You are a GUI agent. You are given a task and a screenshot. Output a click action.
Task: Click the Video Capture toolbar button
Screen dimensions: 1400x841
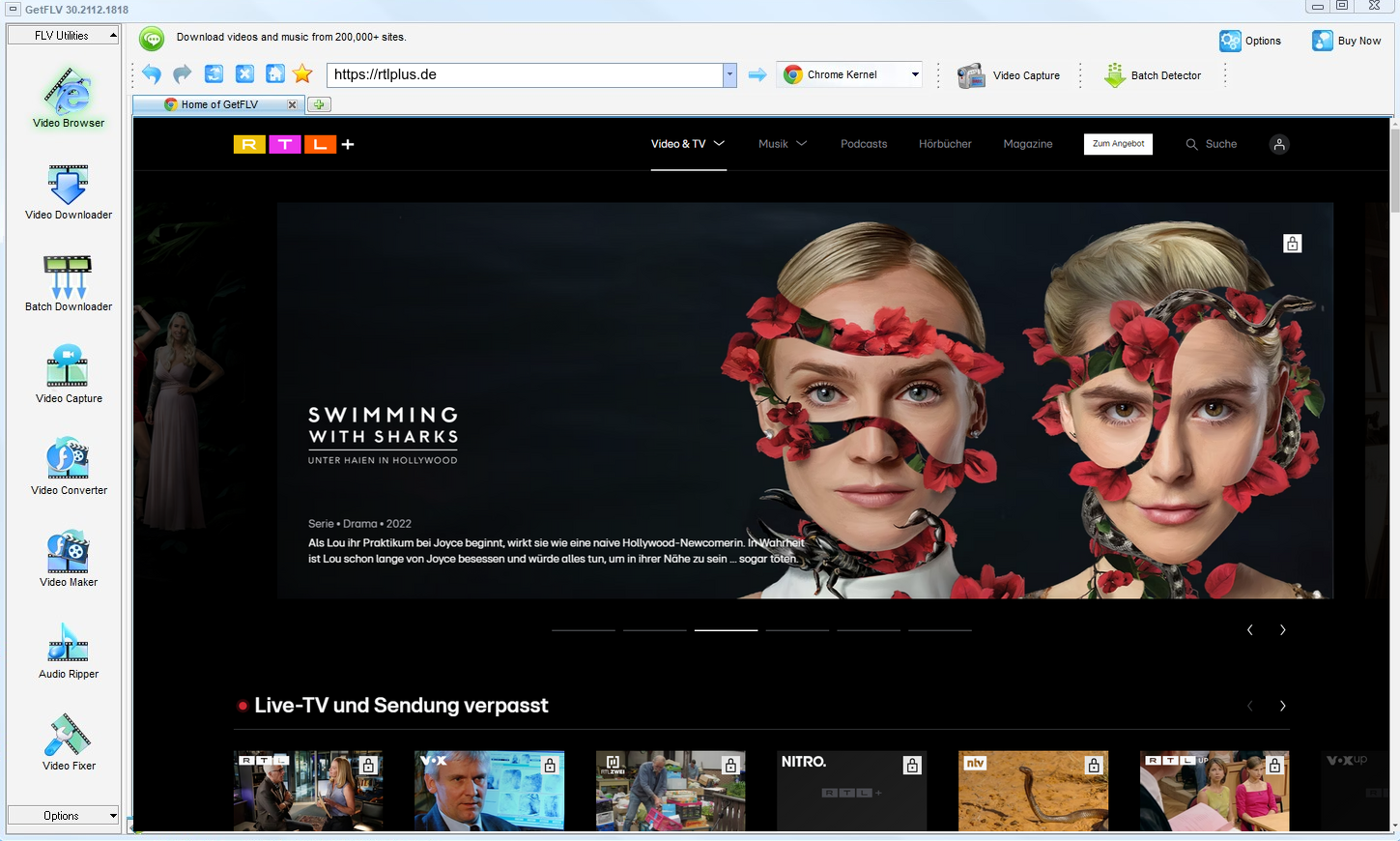[1009, 75]
